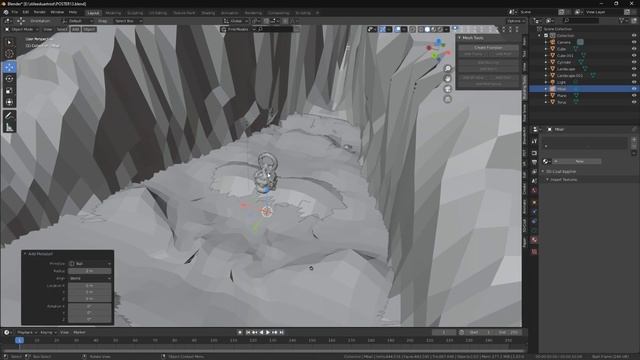Viewport: 640px width, 360px height.
Task: Click the viewport pan hand icon
Action: (x=448, y=79)
